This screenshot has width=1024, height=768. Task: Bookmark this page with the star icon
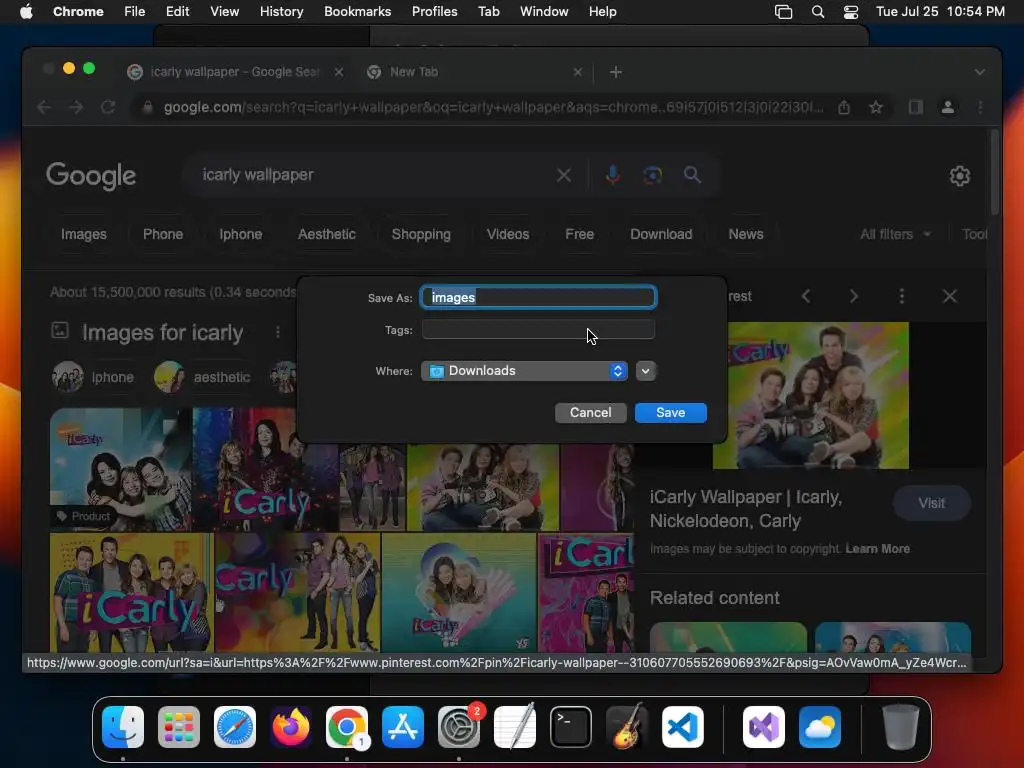(876, 107)
